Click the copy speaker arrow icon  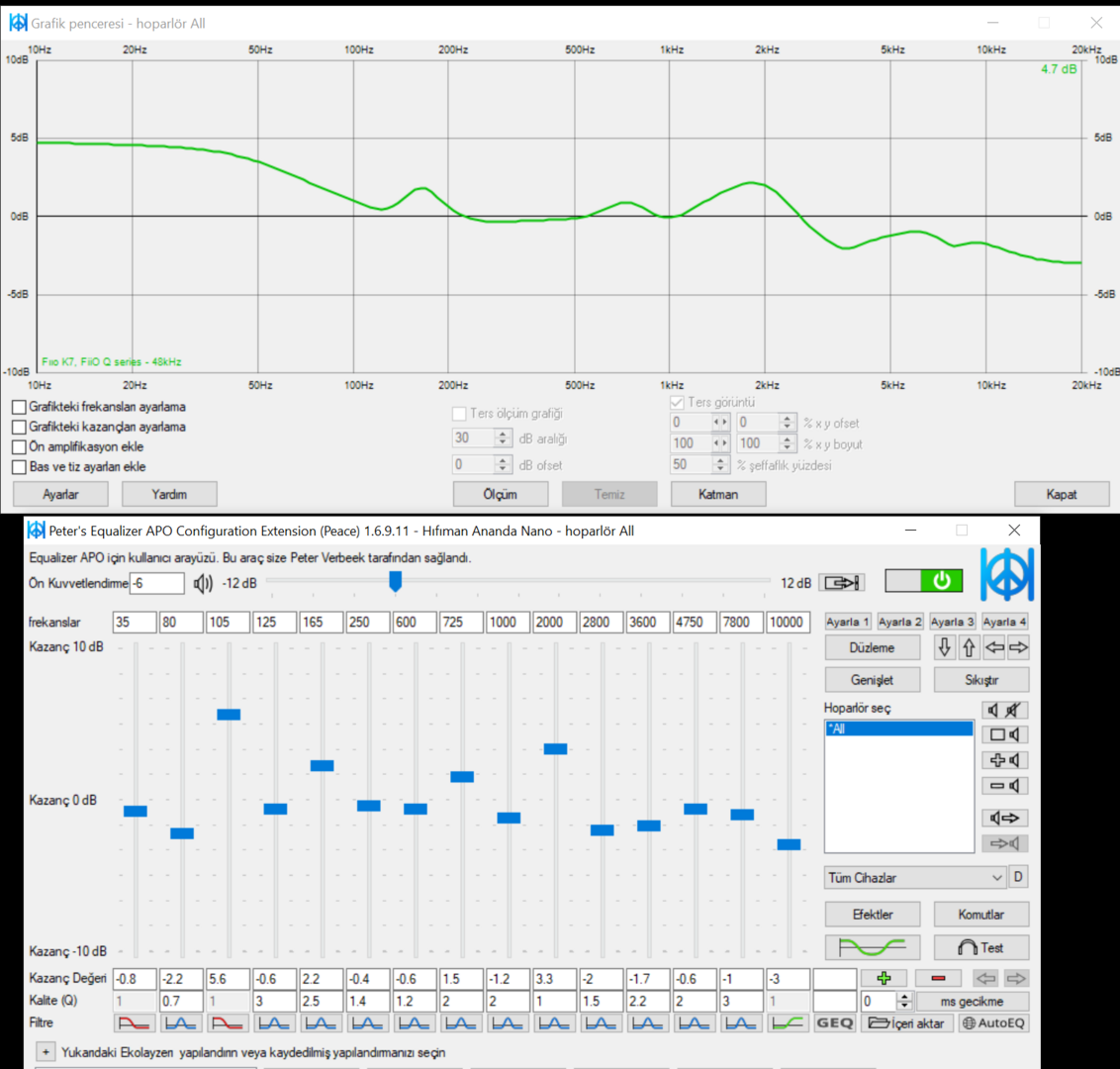point(1005,819)
